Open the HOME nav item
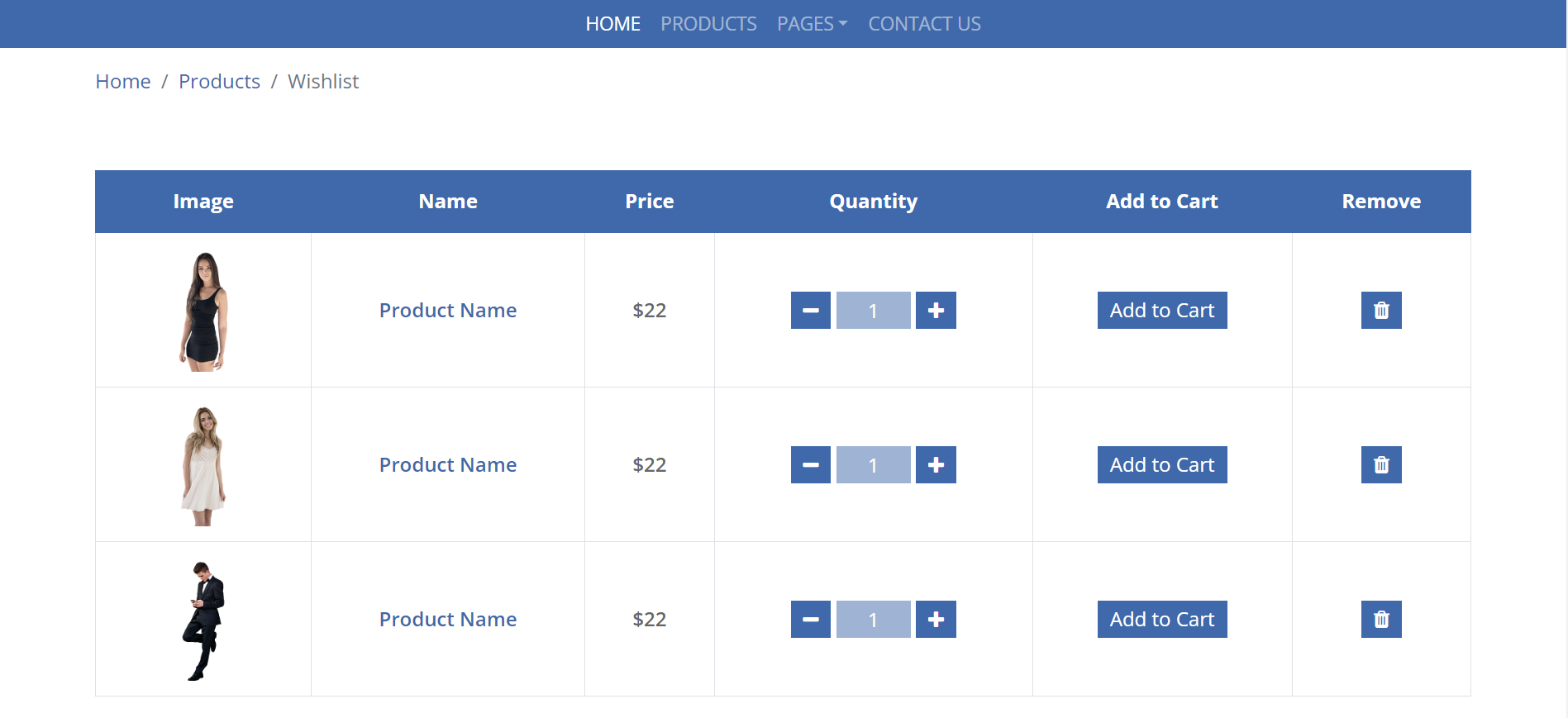 click(x=612, y=24)
